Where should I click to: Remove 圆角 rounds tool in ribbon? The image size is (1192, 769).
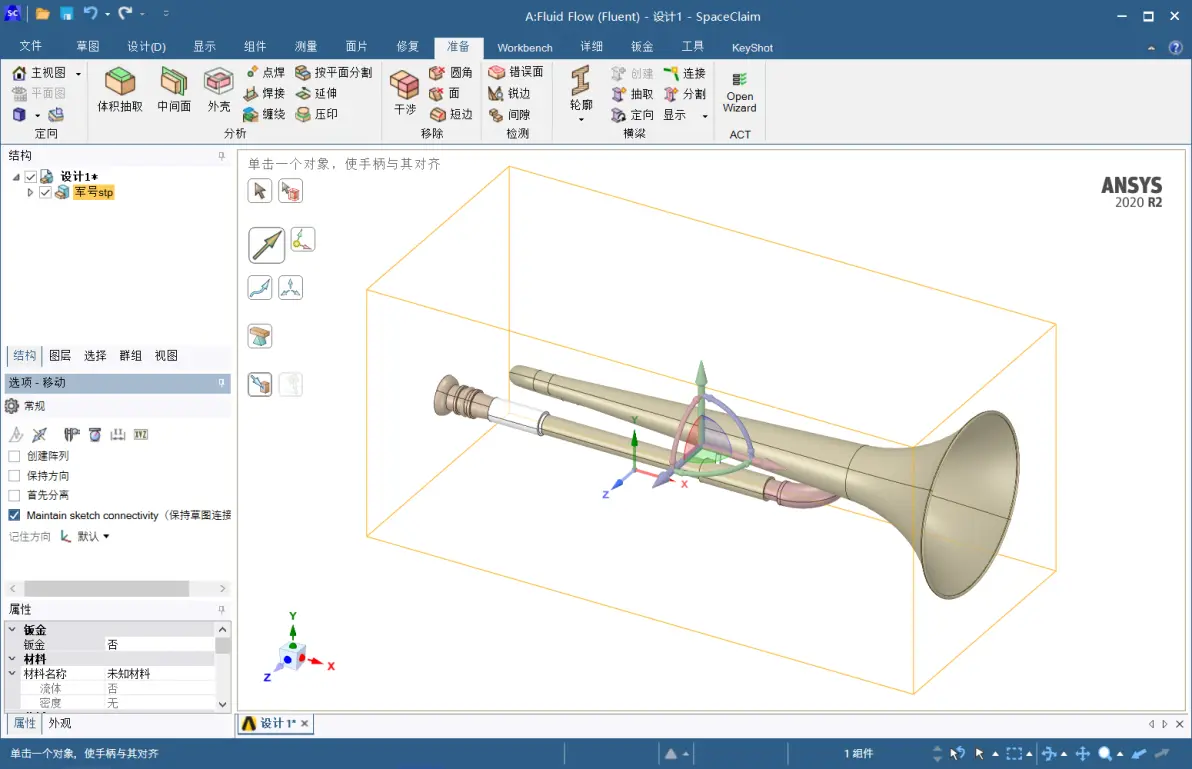[x=451, y=72]
